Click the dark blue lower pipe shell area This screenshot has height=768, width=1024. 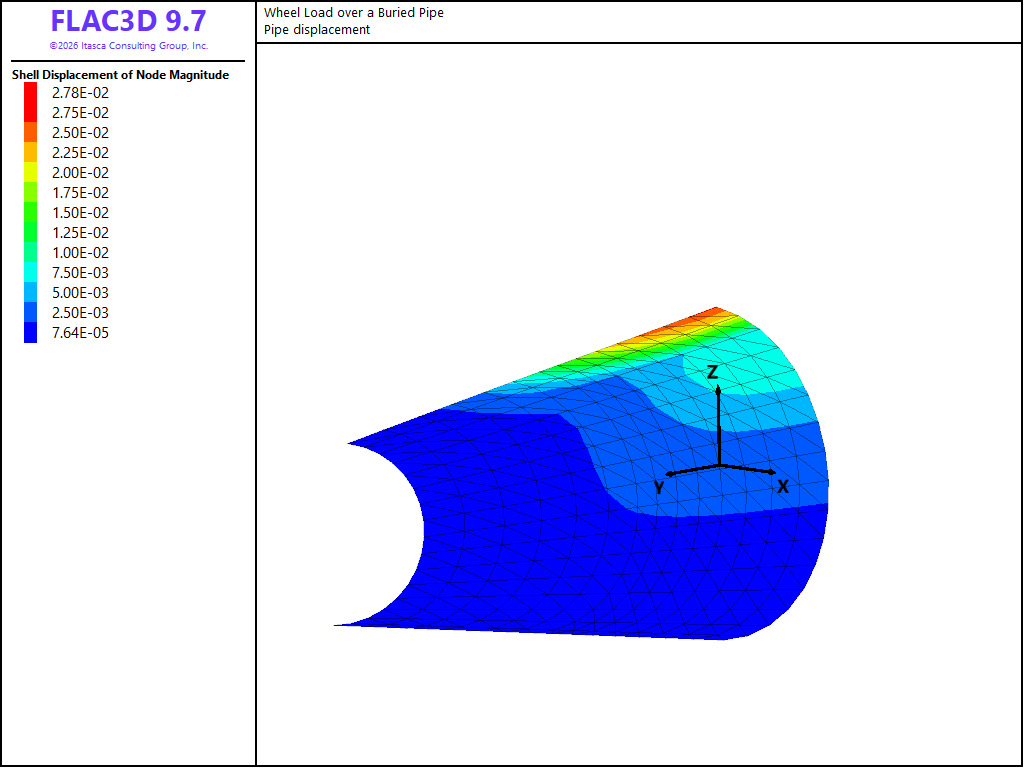[588, 575]
